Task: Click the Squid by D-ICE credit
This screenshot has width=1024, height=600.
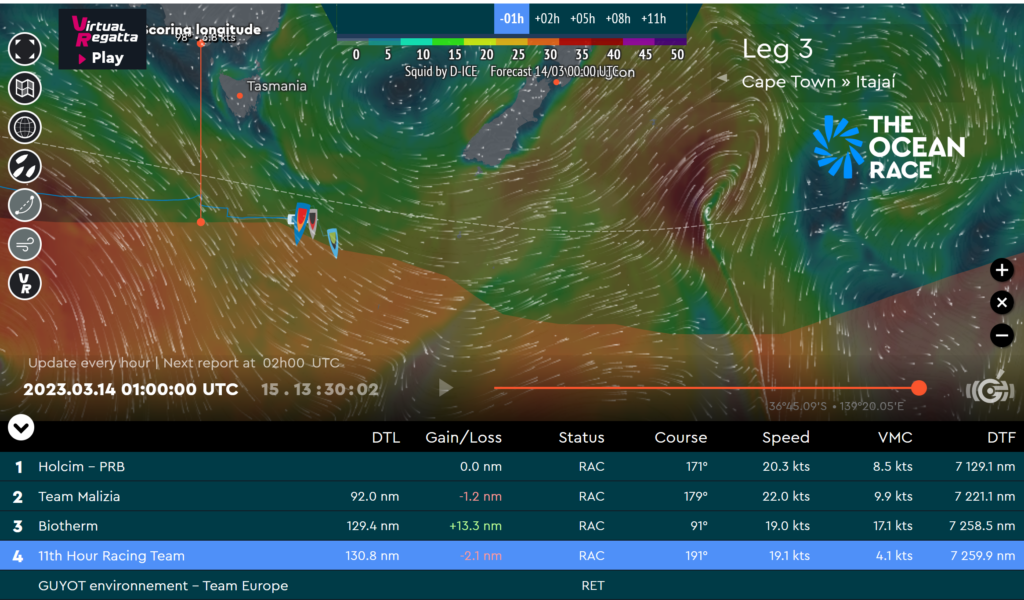Action: (441, 71)
